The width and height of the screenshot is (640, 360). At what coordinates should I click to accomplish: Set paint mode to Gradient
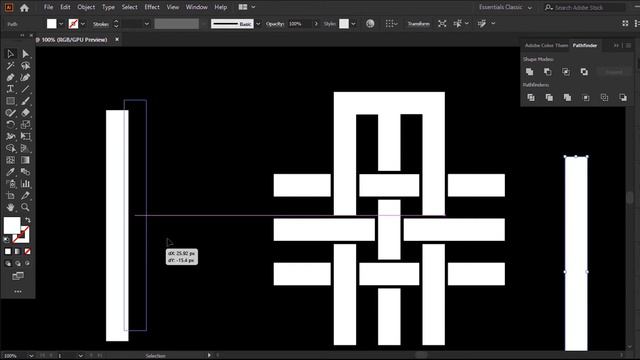18,251
